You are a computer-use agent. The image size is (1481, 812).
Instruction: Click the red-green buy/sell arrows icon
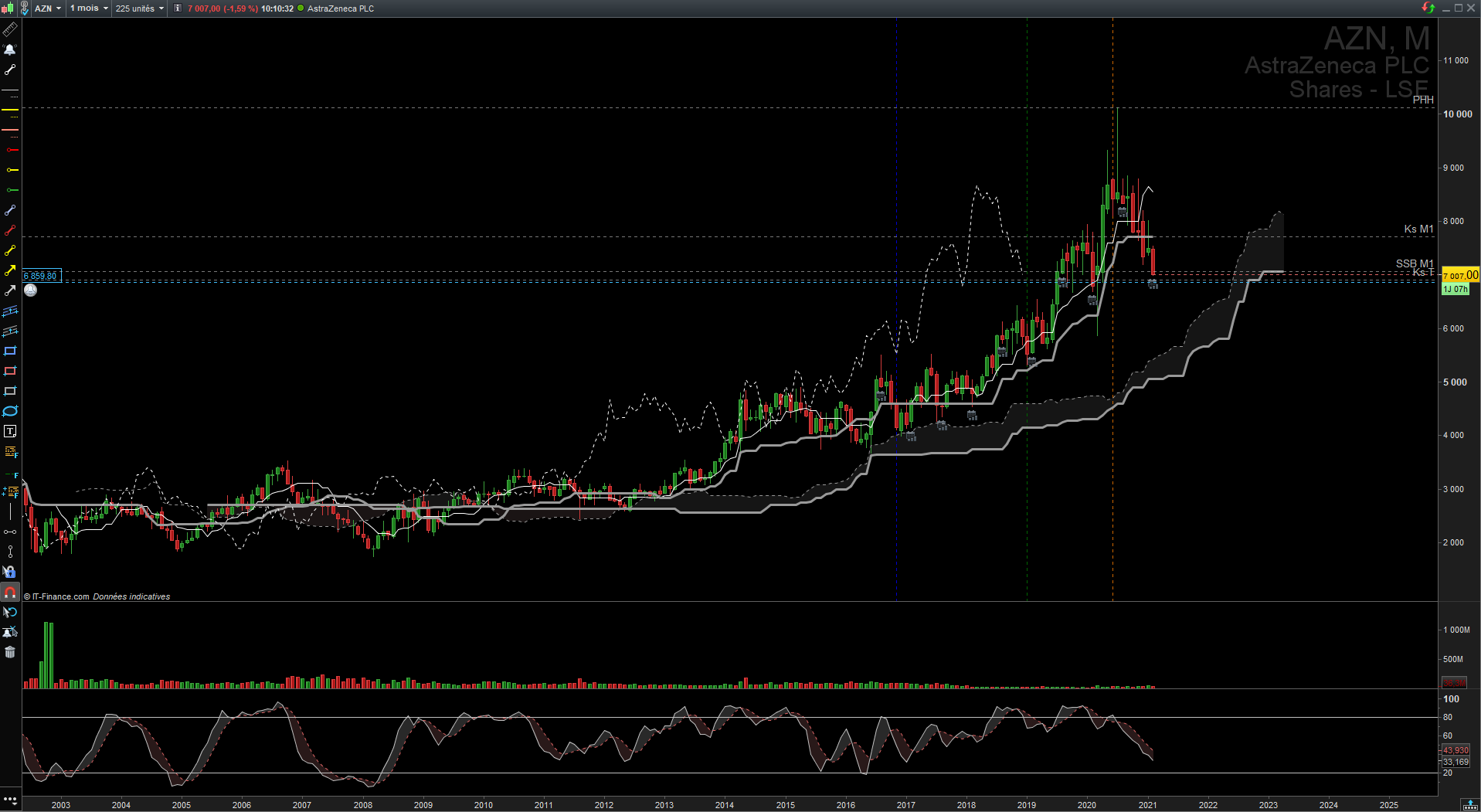tap(1428, 8)
